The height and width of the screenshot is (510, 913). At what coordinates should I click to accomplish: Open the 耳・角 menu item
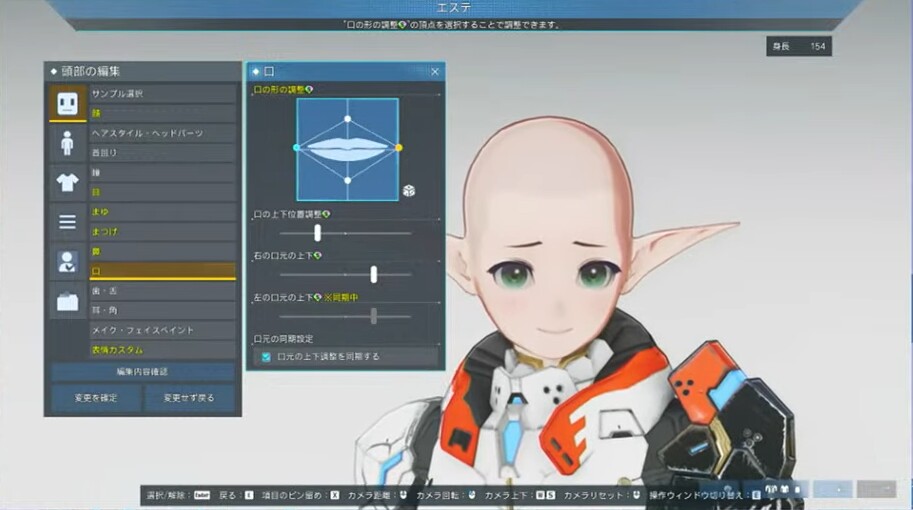click(162, 310)
